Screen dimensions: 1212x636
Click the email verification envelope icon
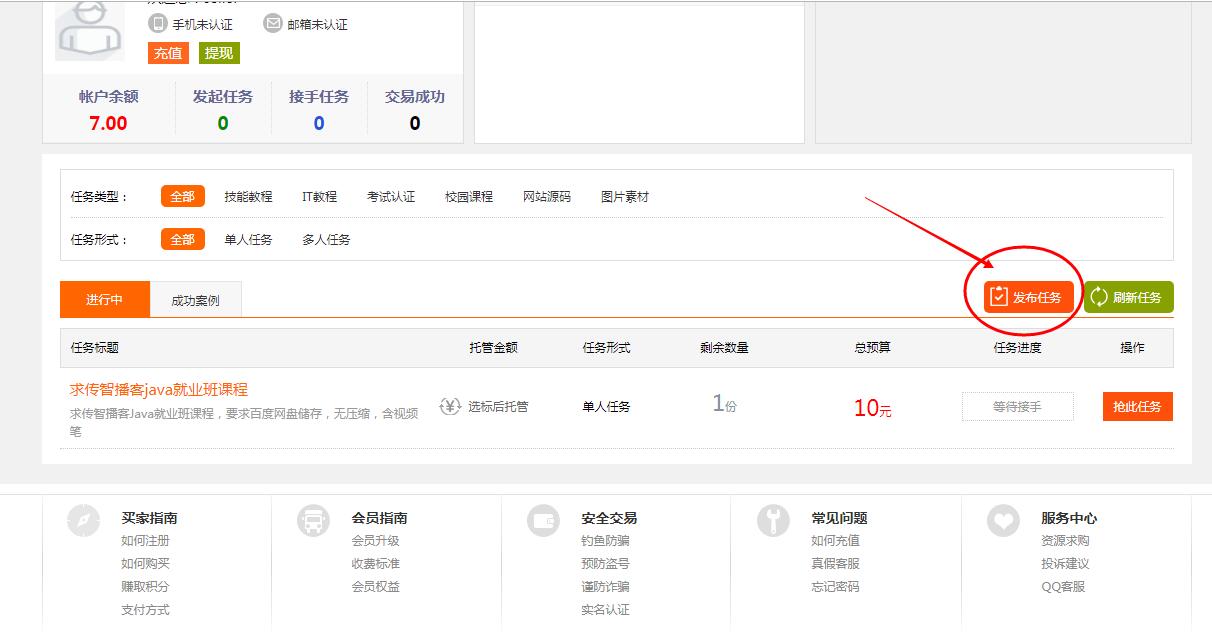pyautogui.click(x=272, y=23)
